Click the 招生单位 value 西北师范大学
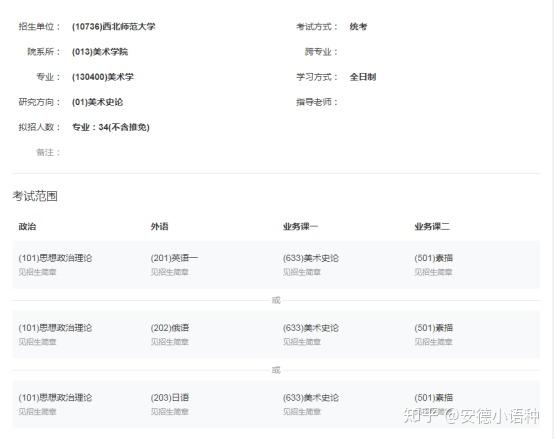Viewport: 554px width, 440px height. (113, 27)
